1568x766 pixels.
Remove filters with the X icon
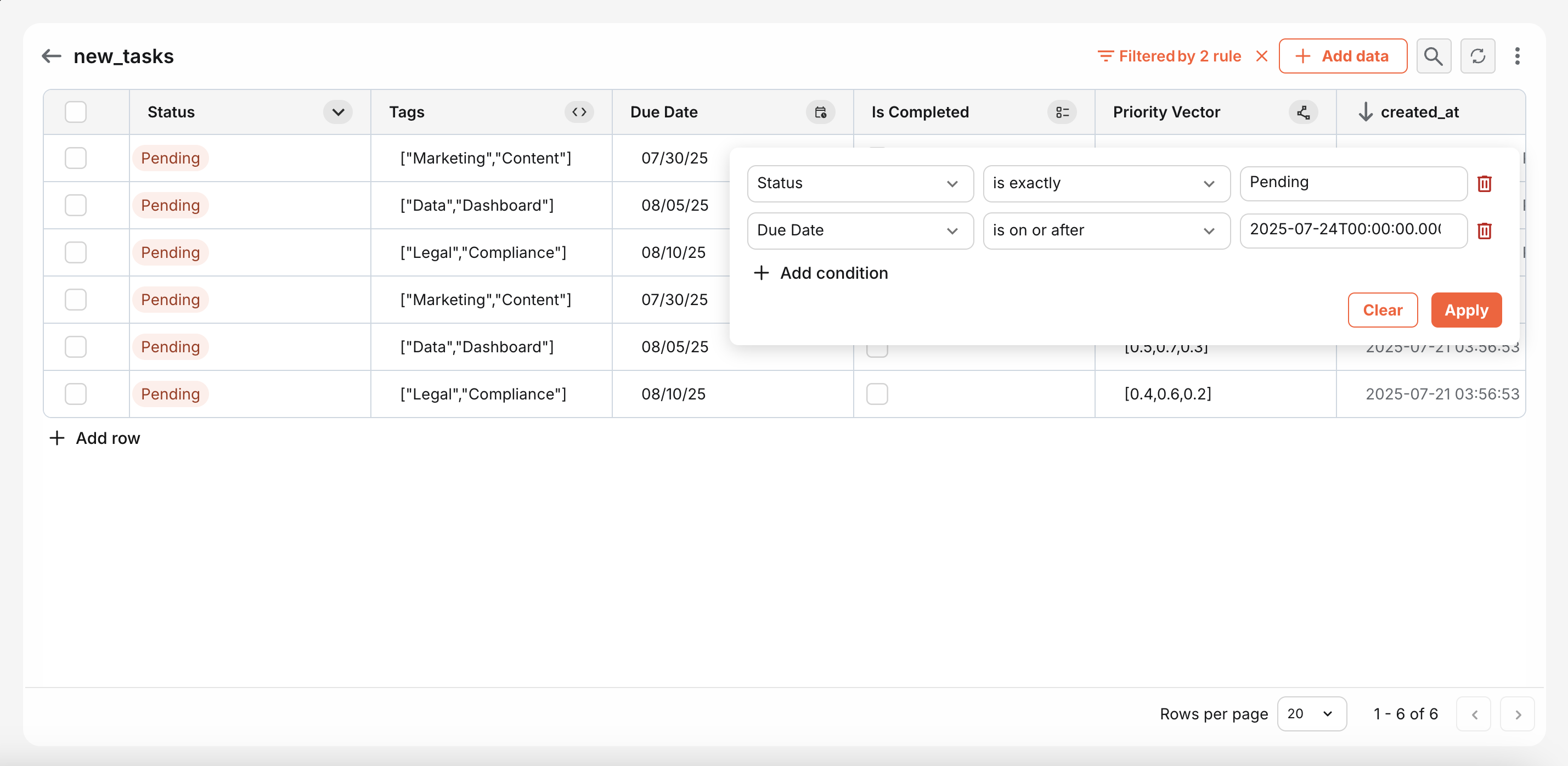(1261, 56)
